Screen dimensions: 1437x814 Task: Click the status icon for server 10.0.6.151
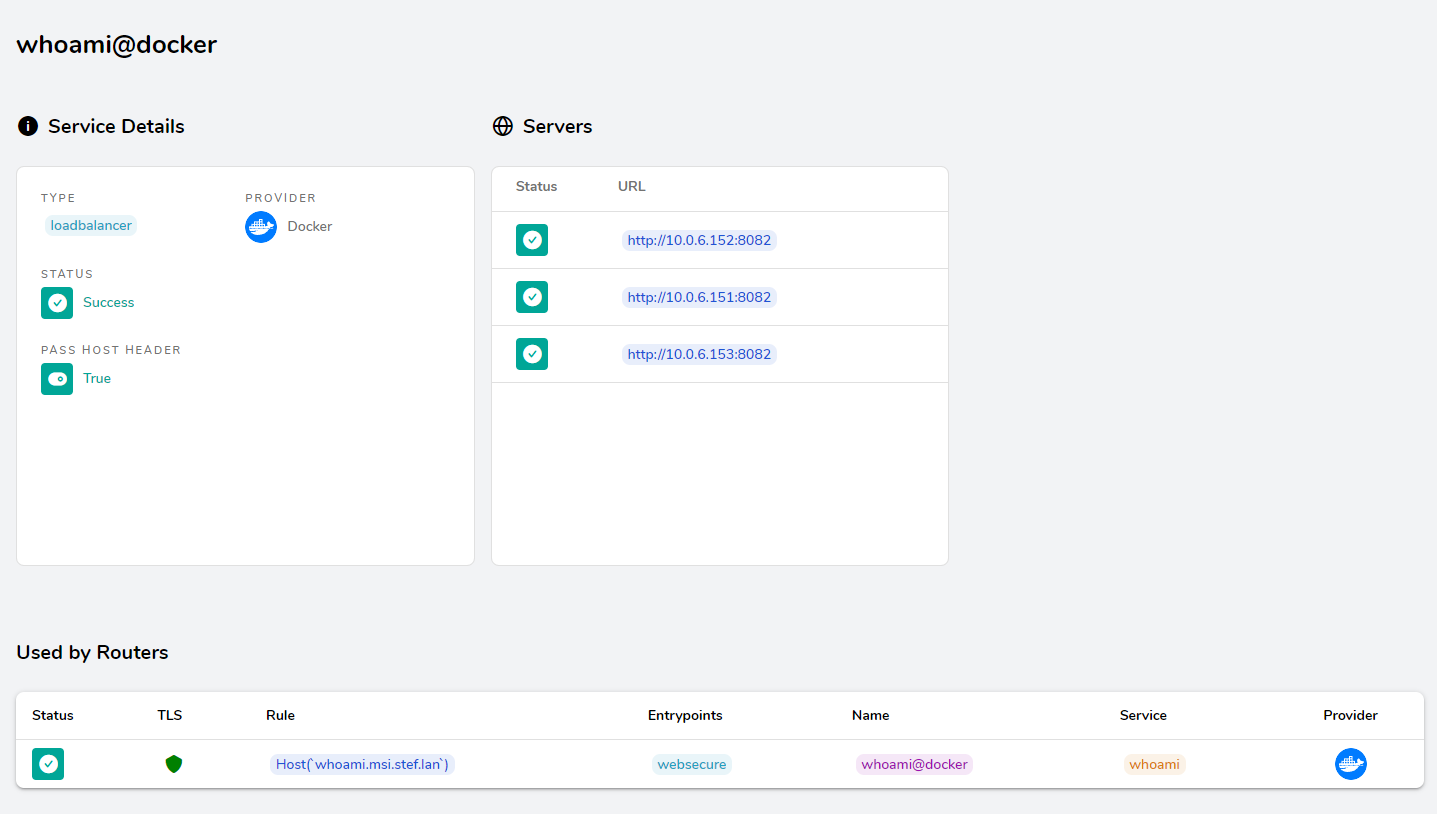532,297
